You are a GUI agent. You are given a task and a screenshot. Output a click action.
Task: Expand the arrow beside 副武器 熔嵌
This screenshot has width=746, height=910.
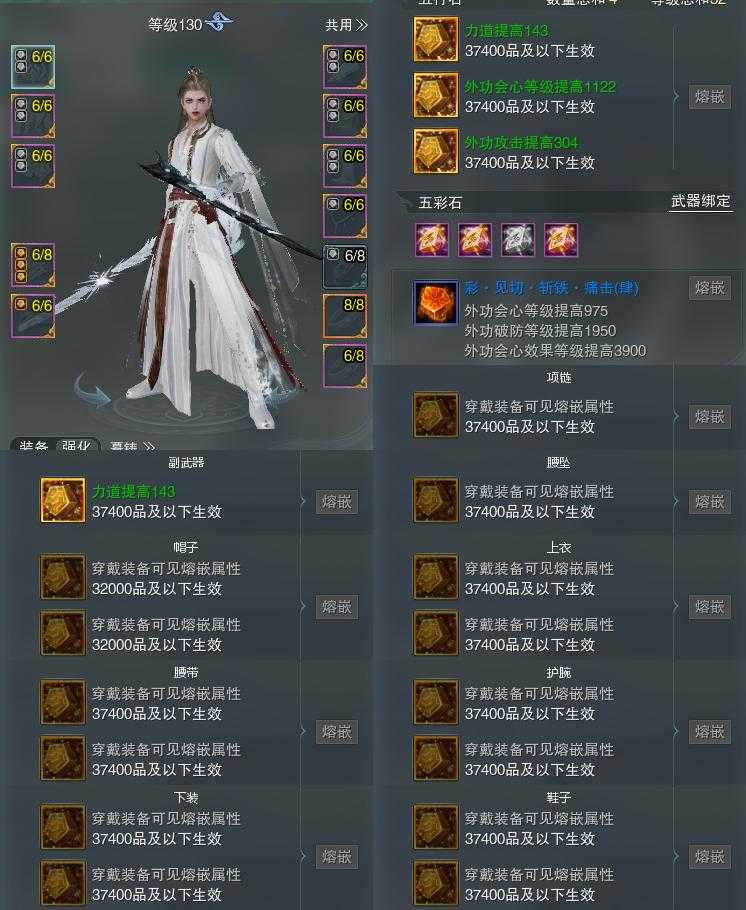[303, 501]
